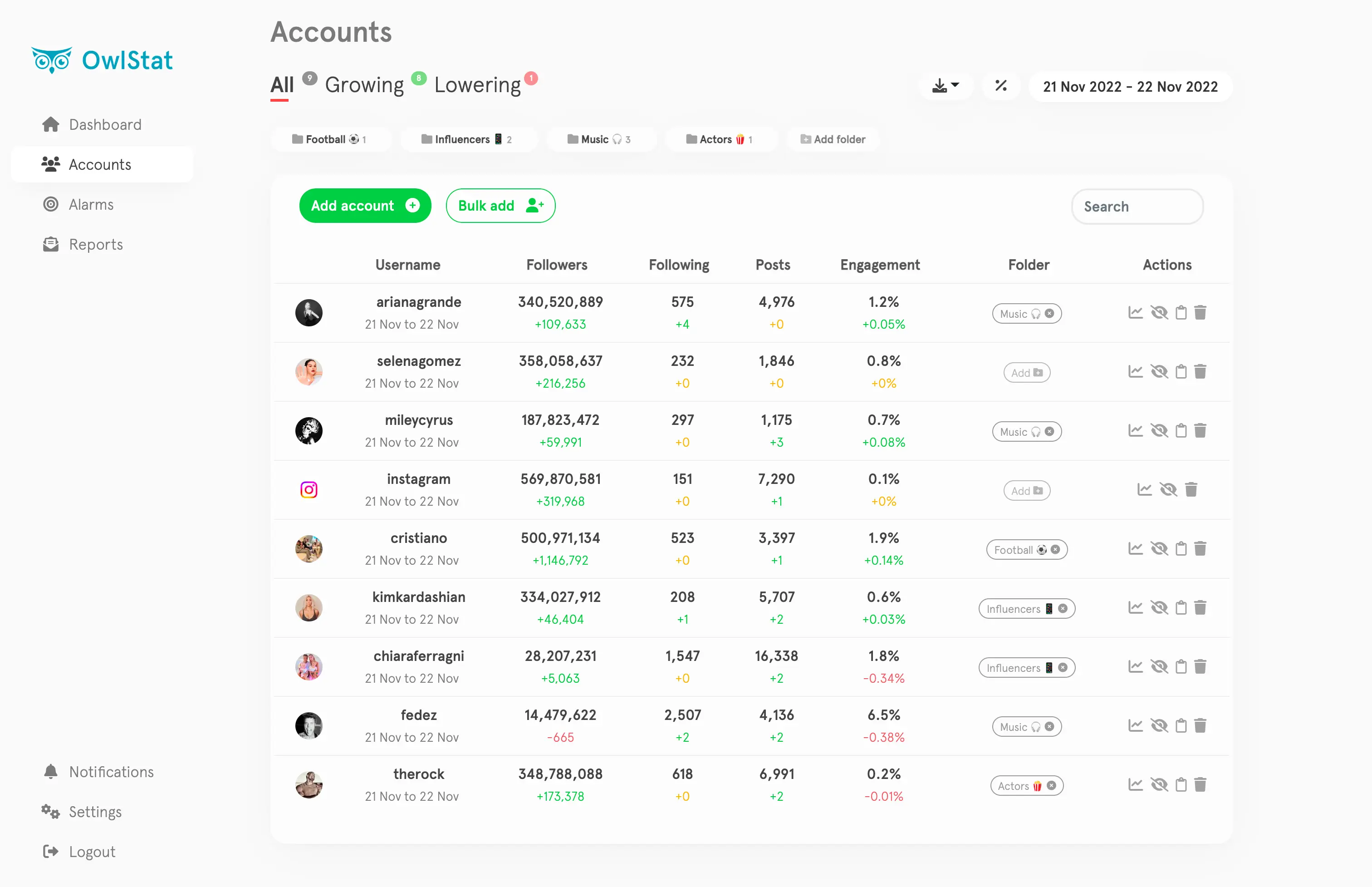The image size is (1372, 887).
Task: Open chart for selenagomez account
Action: pyautogui.click(x=1135, y=371)
